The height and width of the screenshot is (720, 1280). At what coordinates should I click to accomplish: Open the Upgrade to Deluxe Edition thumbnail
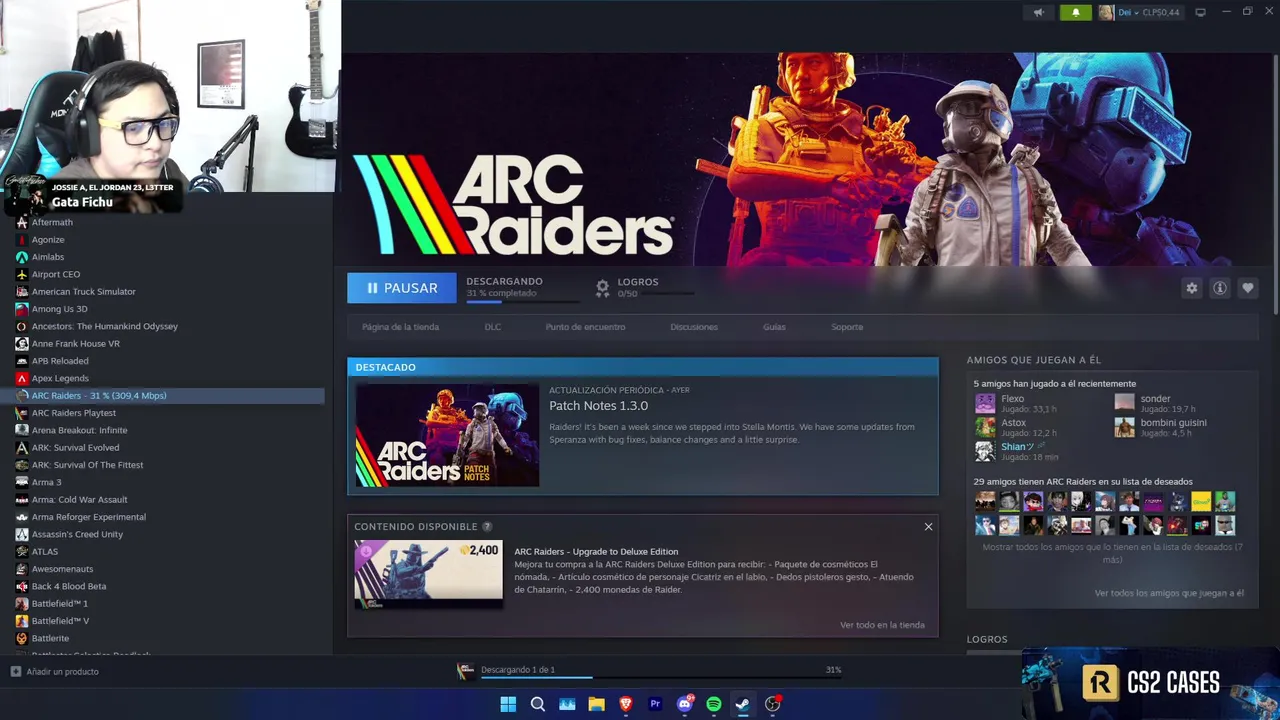point(428,574)
